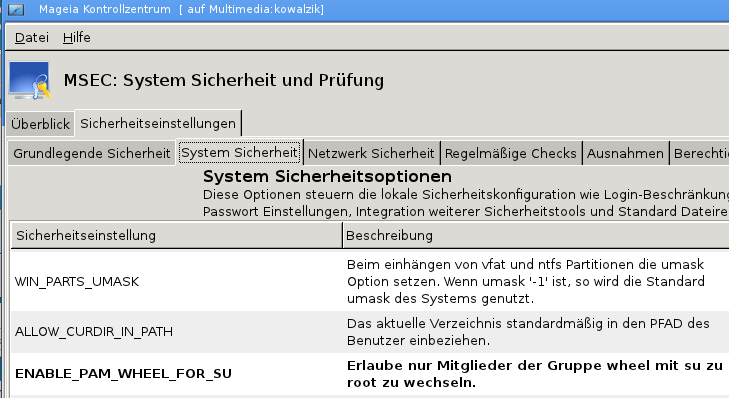Image resolution: width=729 pixels, height=398 pixels.
Task: Switch to the Überblick tab
Action: coord(40,124)
